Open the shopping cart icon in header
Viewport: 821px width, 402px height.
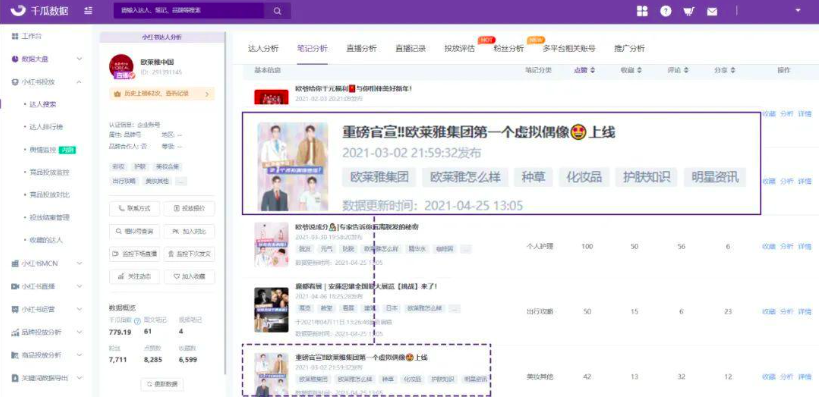[x=689, y=11]
